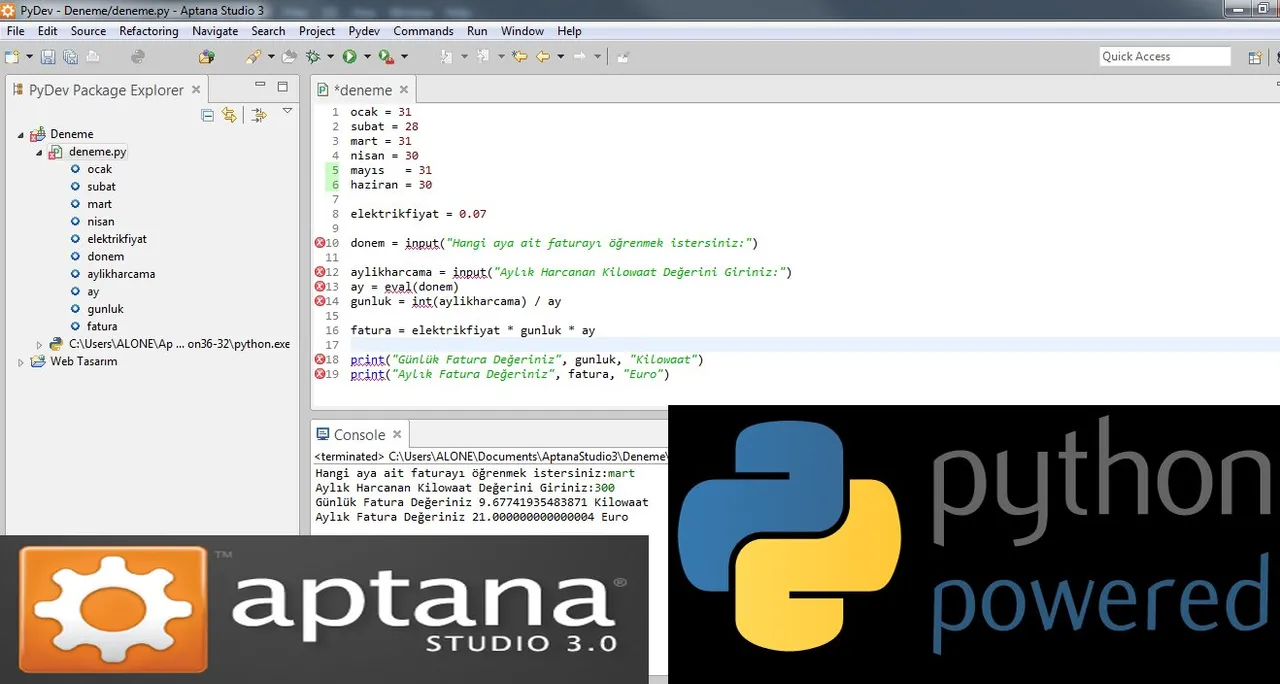Toggle Link with Editor icon
Viewport: 1280px width, 684px height.
pos(229,115)
